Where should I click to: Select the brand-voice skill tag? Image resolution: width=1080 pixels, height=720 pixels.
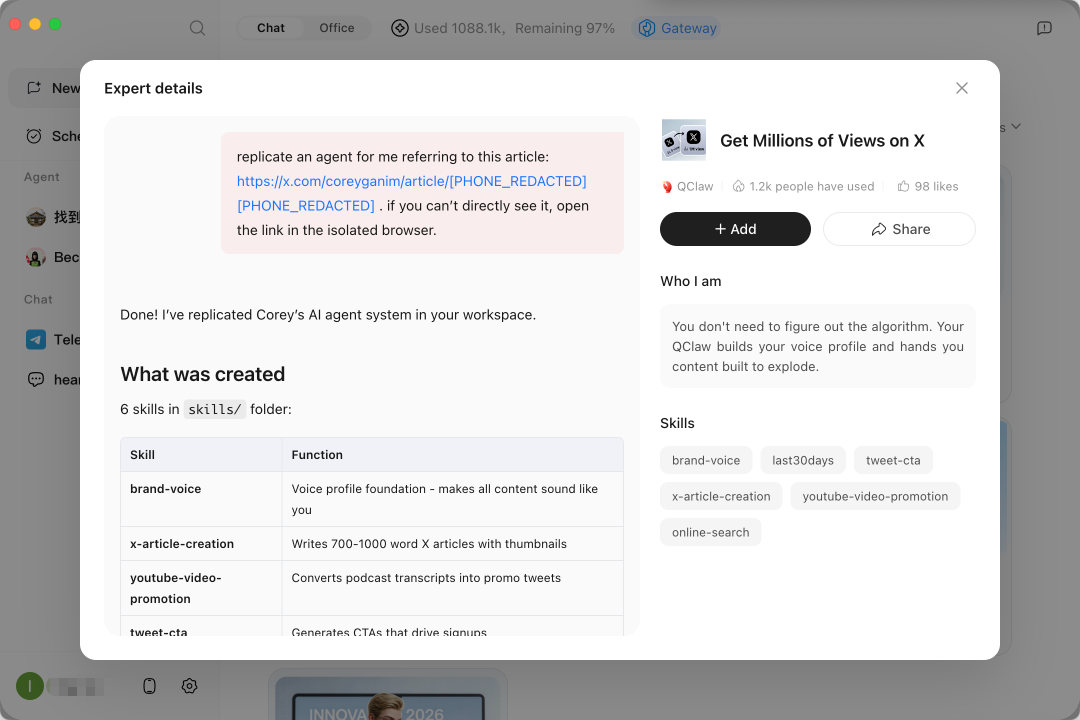706,460
